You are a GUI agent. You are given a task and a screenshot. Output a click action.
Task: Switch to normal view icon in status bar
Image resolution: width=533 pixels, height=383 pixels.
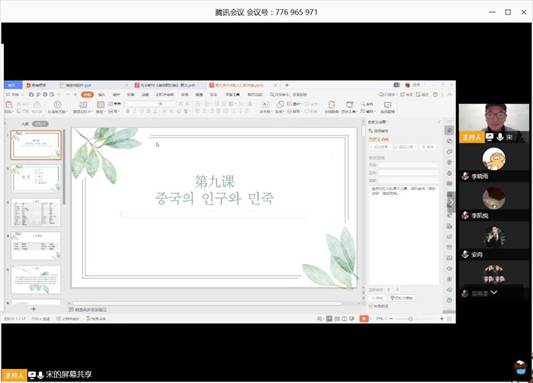click(329, 318)
